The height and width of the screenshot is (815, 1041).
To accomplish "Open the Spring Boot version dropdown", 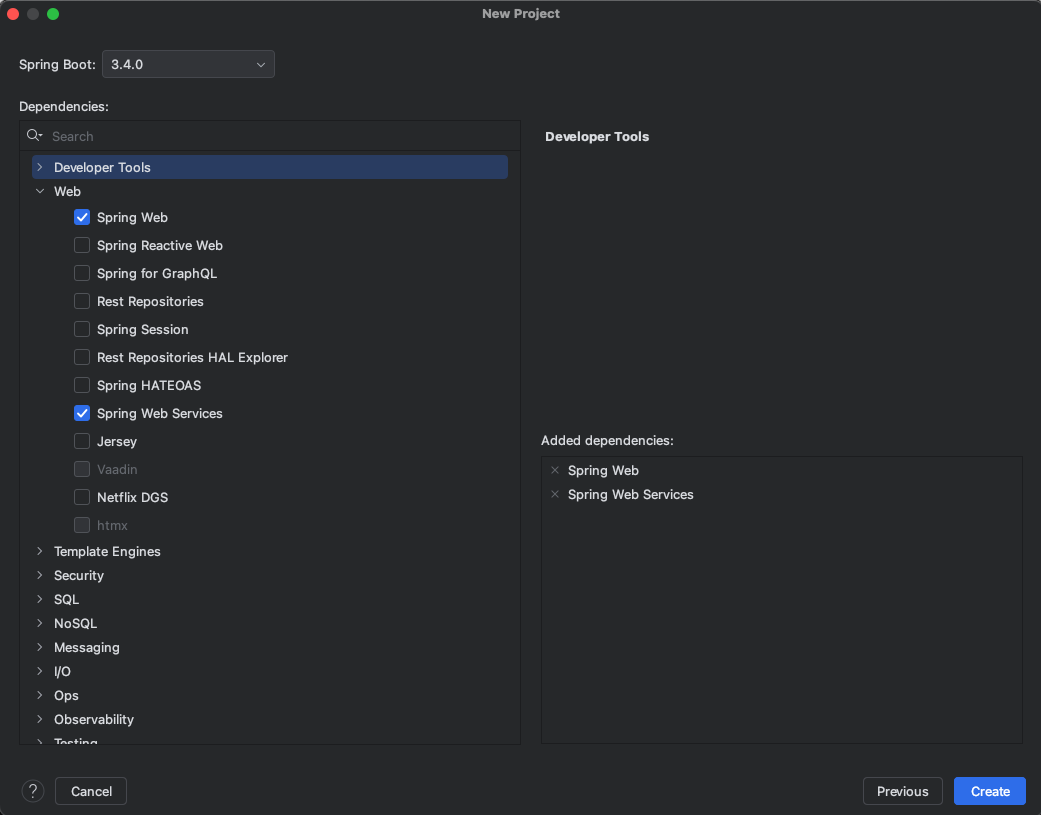I will point(188,64).
